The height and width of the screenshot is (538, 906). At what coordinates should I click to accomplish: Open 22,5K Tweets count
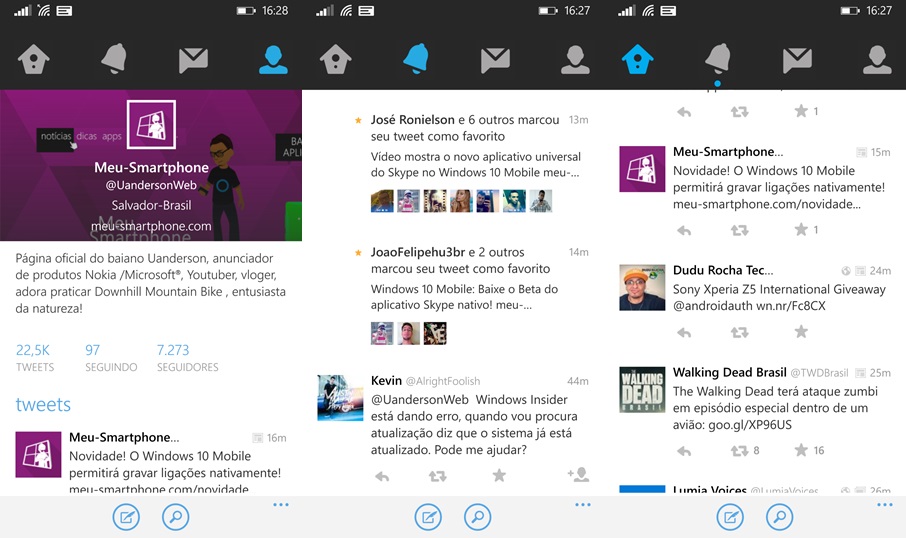[x=35, y=358]
